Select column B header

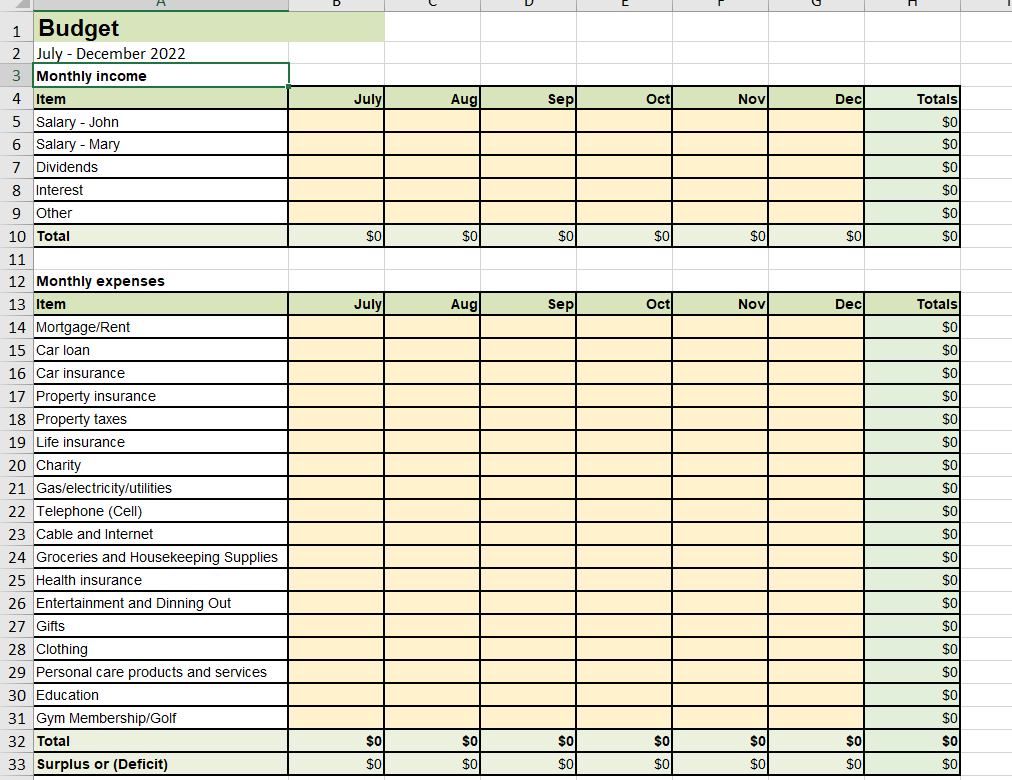coord(336,4)
